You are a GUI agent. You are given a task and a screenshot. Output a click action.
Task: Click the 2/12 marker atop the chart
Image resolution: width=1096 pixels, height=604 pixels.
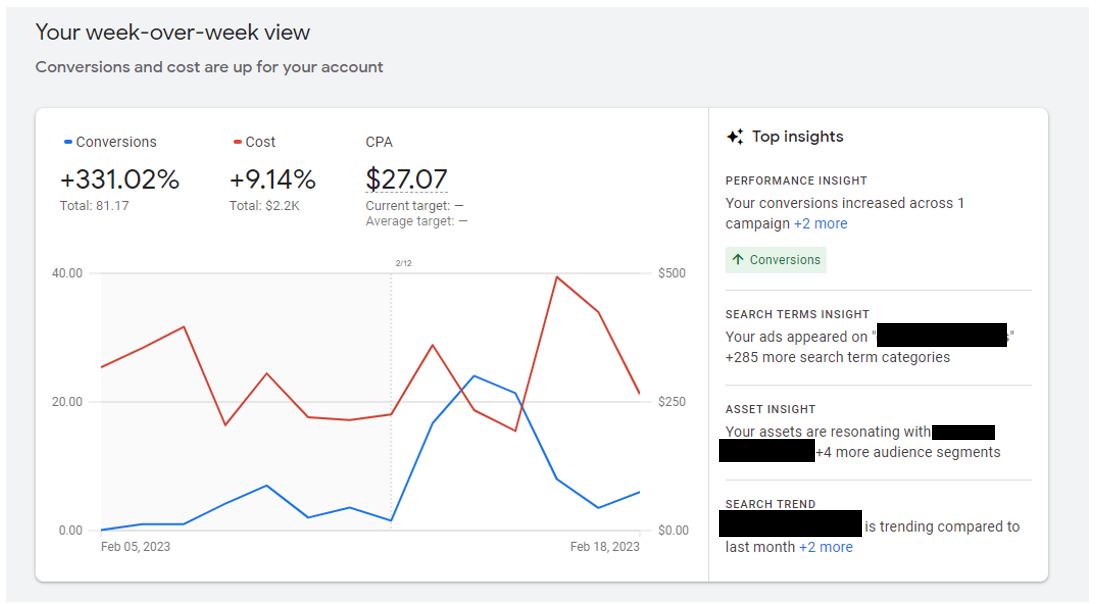tap(404, 263)
